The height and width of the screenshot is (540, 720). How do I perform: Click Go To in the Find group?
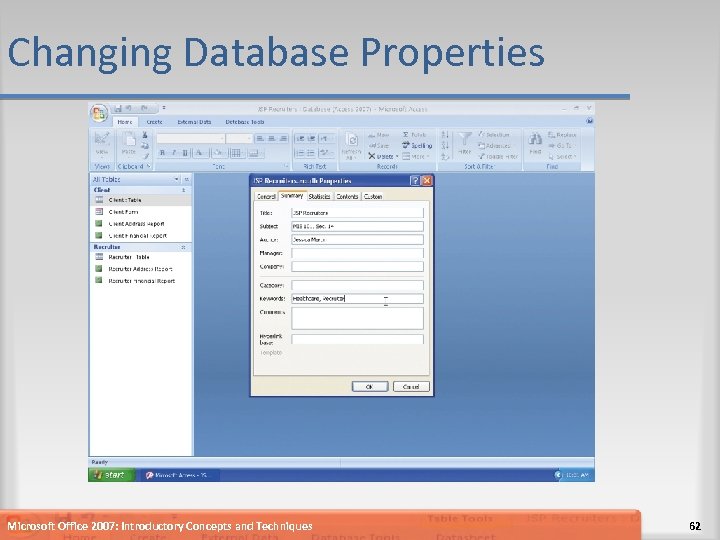(560, 146)
